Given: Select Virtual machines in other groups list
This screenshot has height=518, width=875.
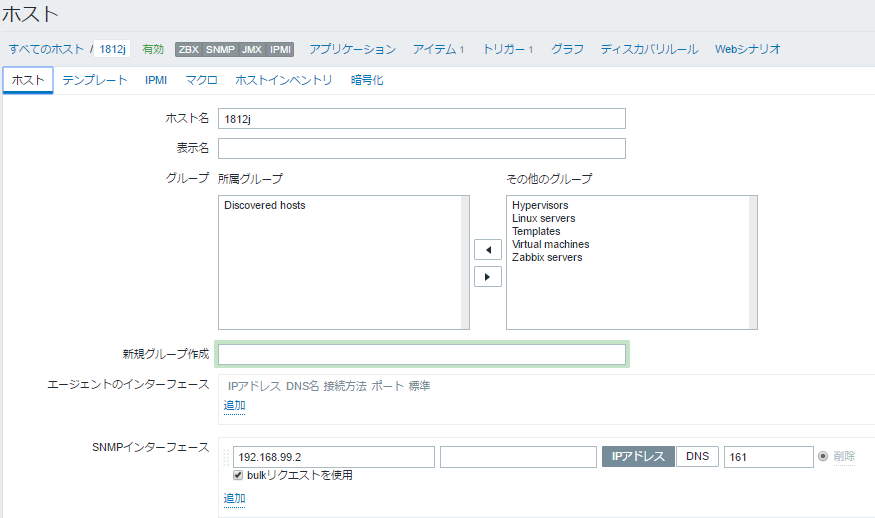Looking at the screenshot, I should (x=551, y=244).
